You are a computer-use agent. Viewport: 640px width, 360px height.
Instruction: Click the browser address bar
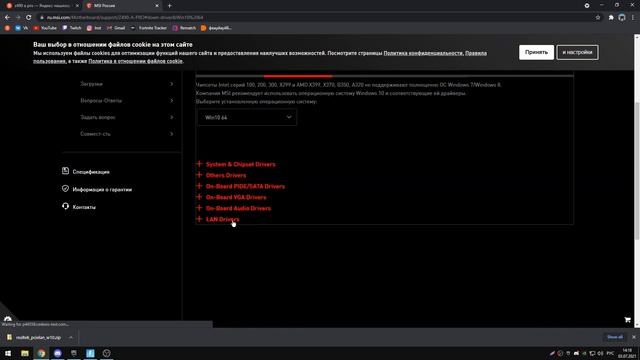click(318, 18)
